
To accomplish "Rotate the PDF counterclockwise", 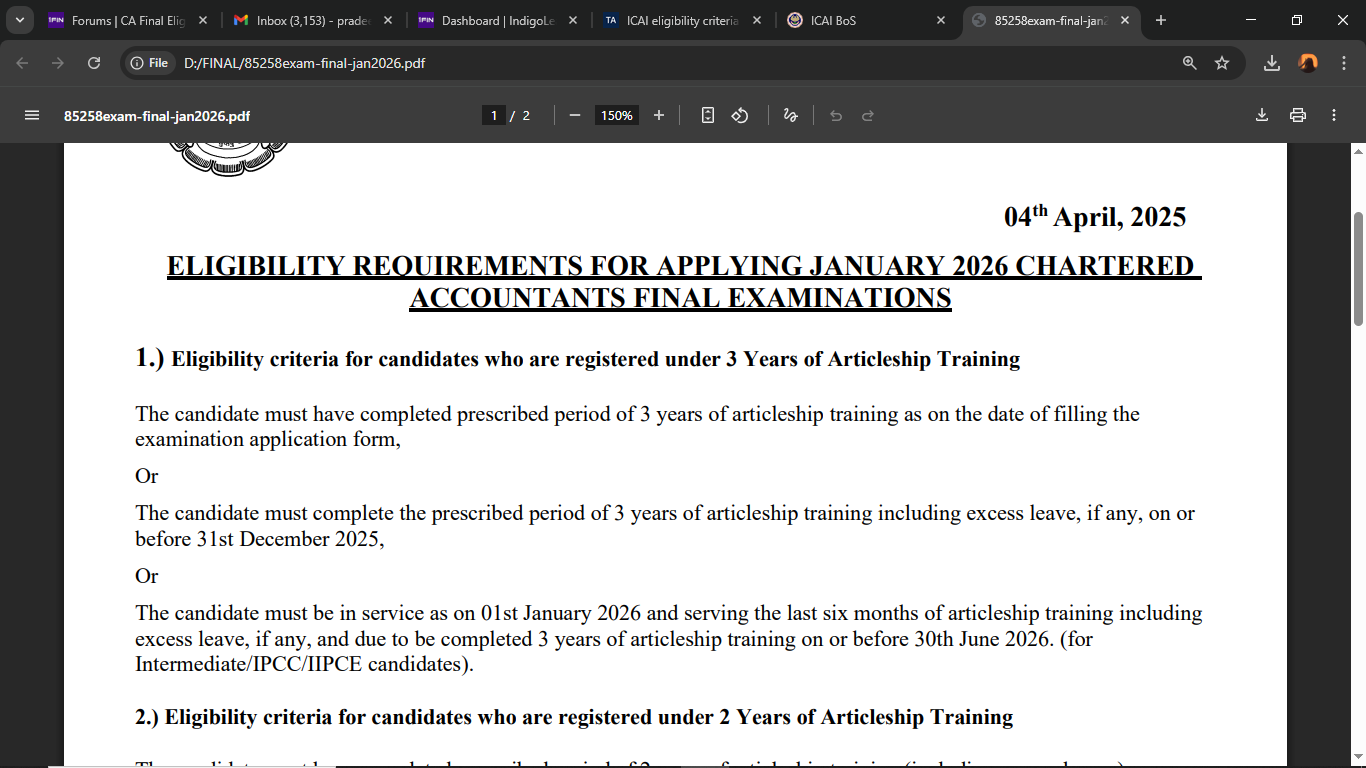I will click(x=740, y=116).
